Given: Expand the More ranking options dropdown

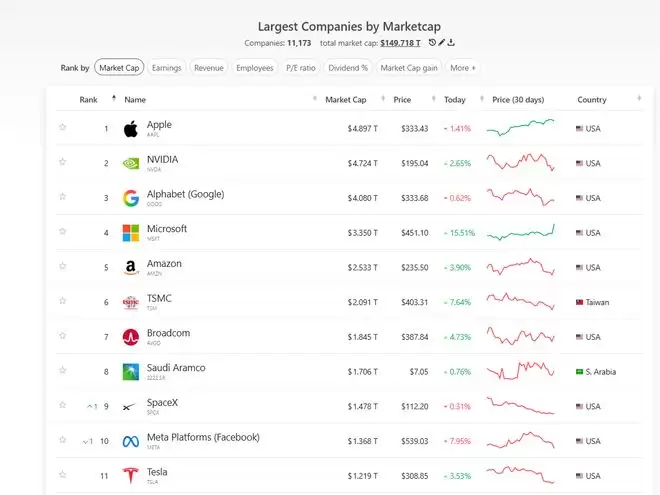Looking at the screenshot, I should (x=463, y=68).
